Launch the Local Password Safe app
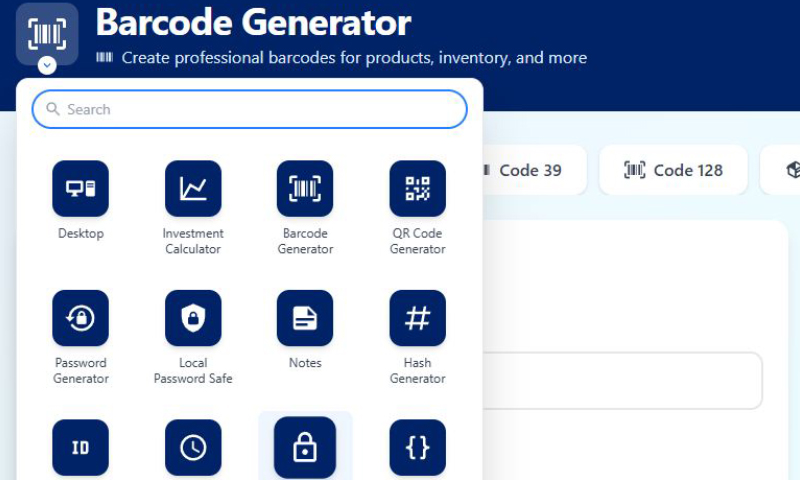800x480 pixels. [193, 319]
